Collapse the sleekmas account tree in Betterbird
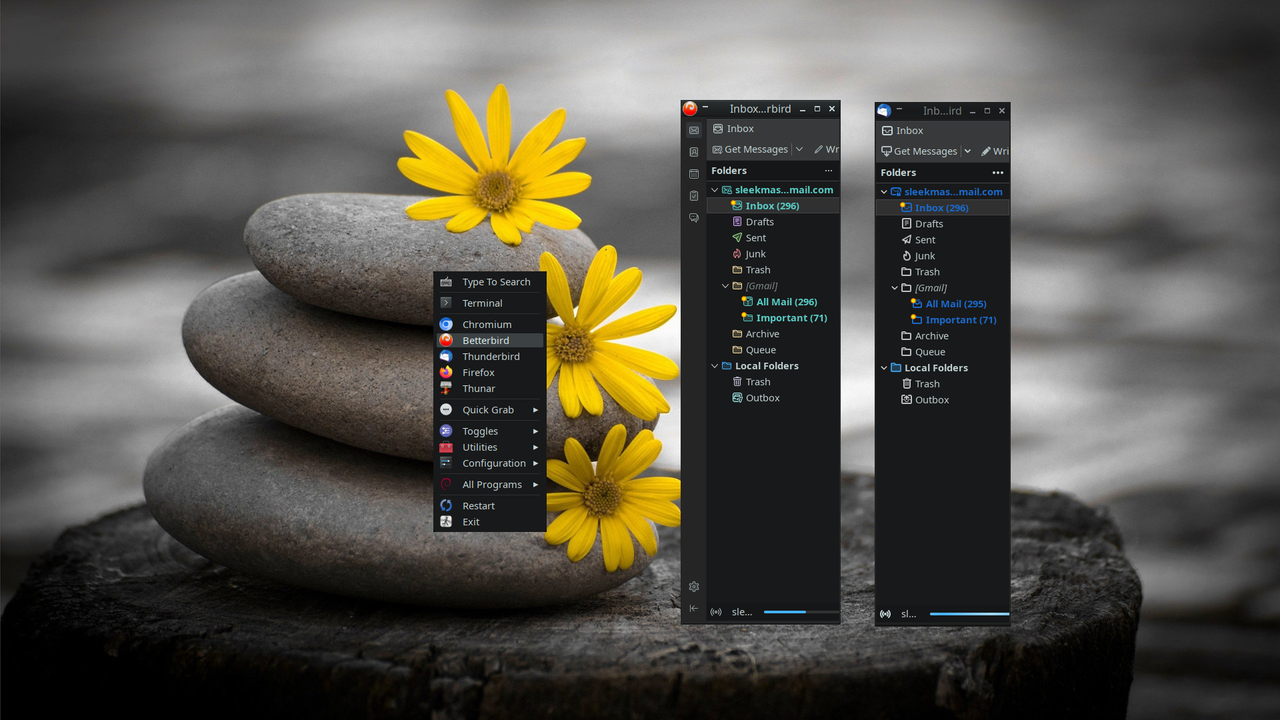Image resolution: width=1280 pixels, height=720 pixels. [x=714, y=190]
